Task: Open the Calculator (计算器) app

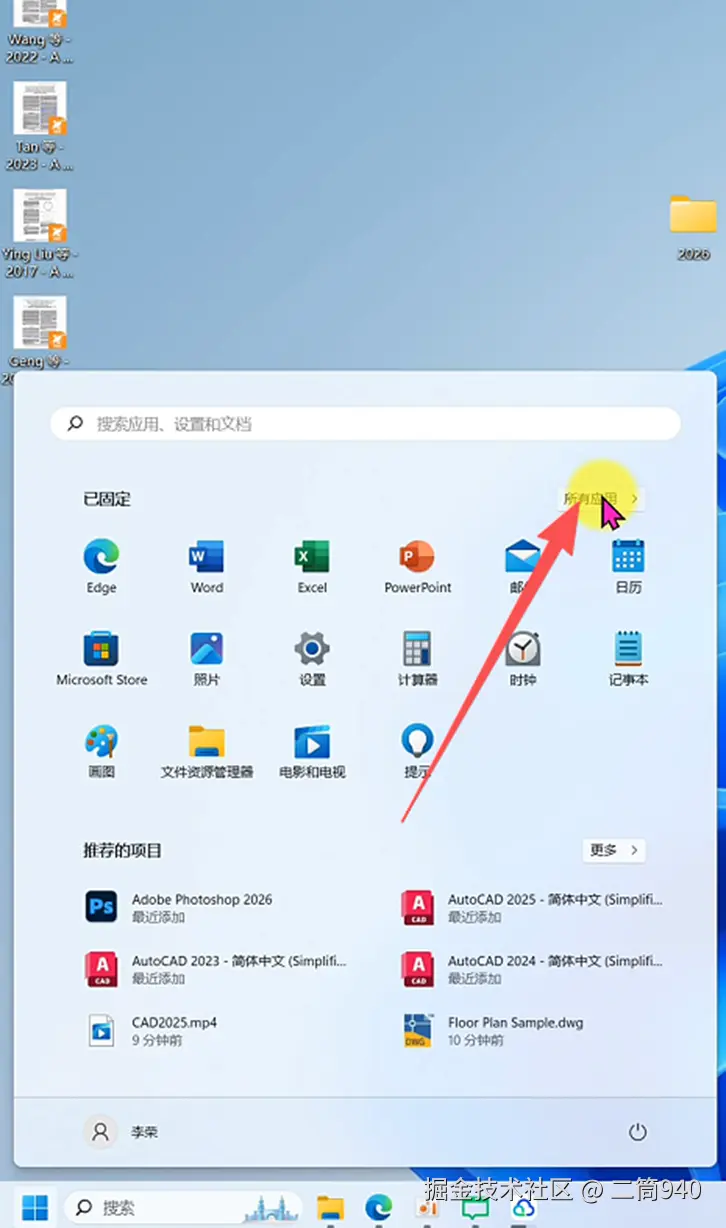Action: pyautogui.click(x=417, y=657)
